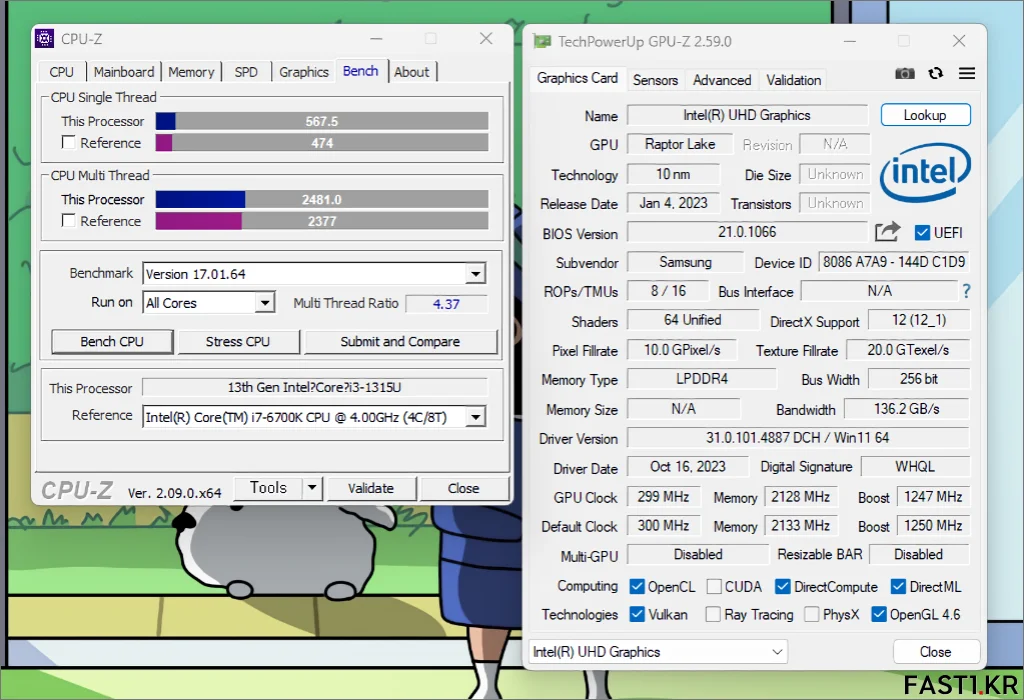Click the GPU-Z screenshot camera icon
The height and width of the screenshot is (700, 1024).
coord(904,73)
